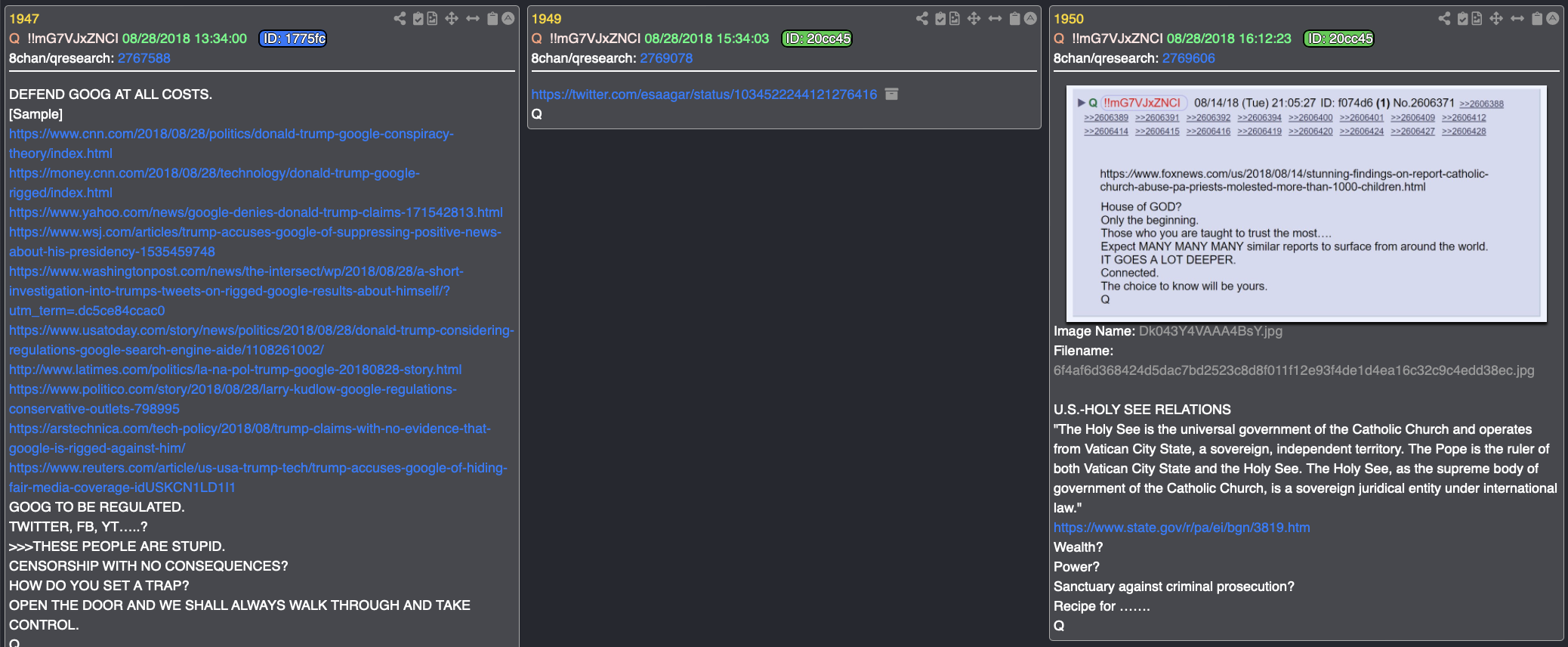This screenshot has height=647, width=1568.
Task: Click the clipboard-check icon on post 1949
Action: point(940,19)
